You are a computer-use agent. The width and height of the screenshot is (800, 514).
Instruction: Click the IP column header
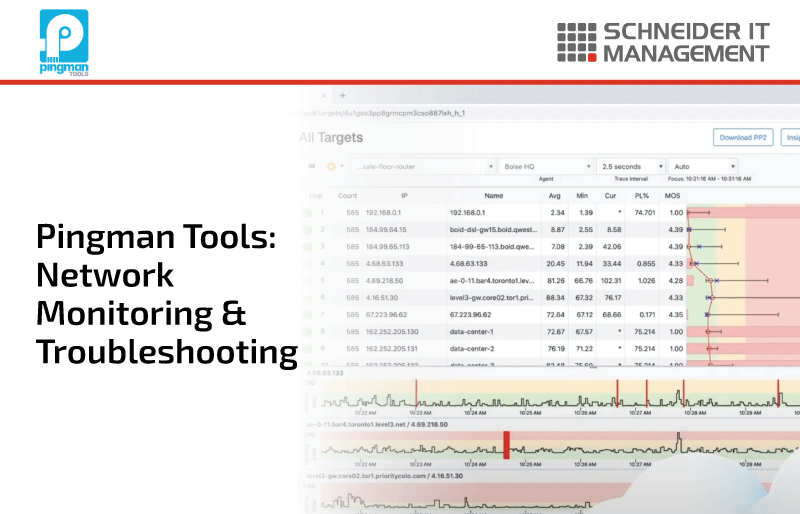[404, 195]
